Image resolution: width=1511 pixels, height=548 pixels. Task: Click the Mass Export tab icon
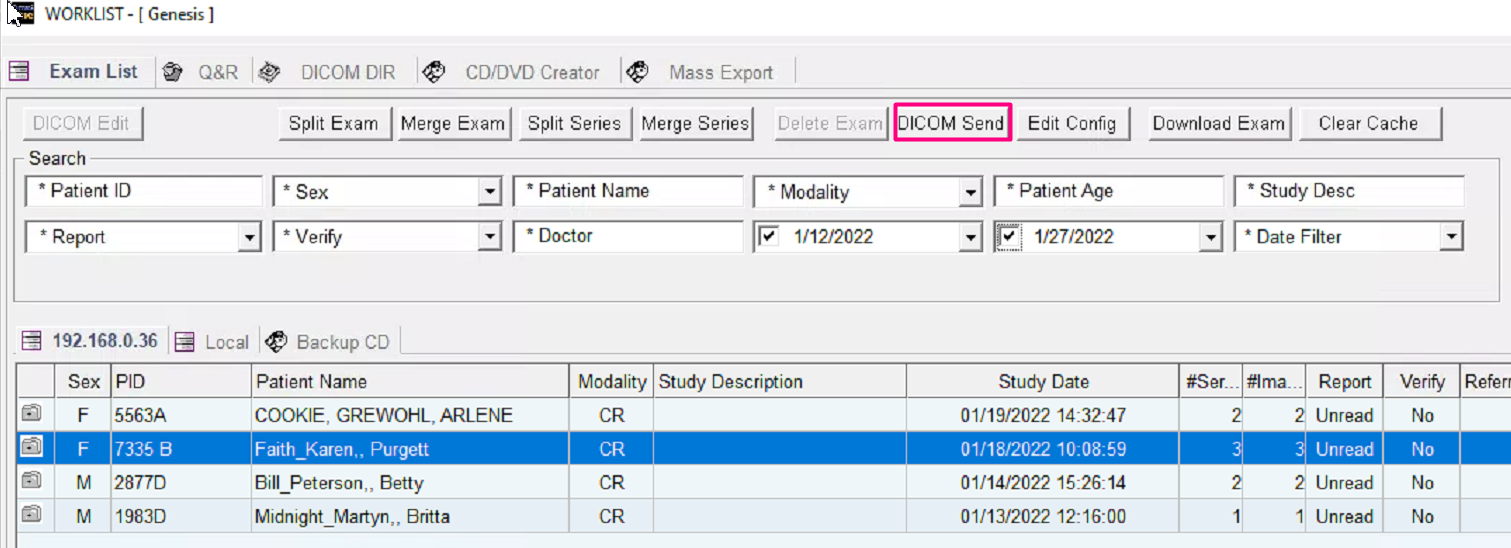(x=638, y=72)
